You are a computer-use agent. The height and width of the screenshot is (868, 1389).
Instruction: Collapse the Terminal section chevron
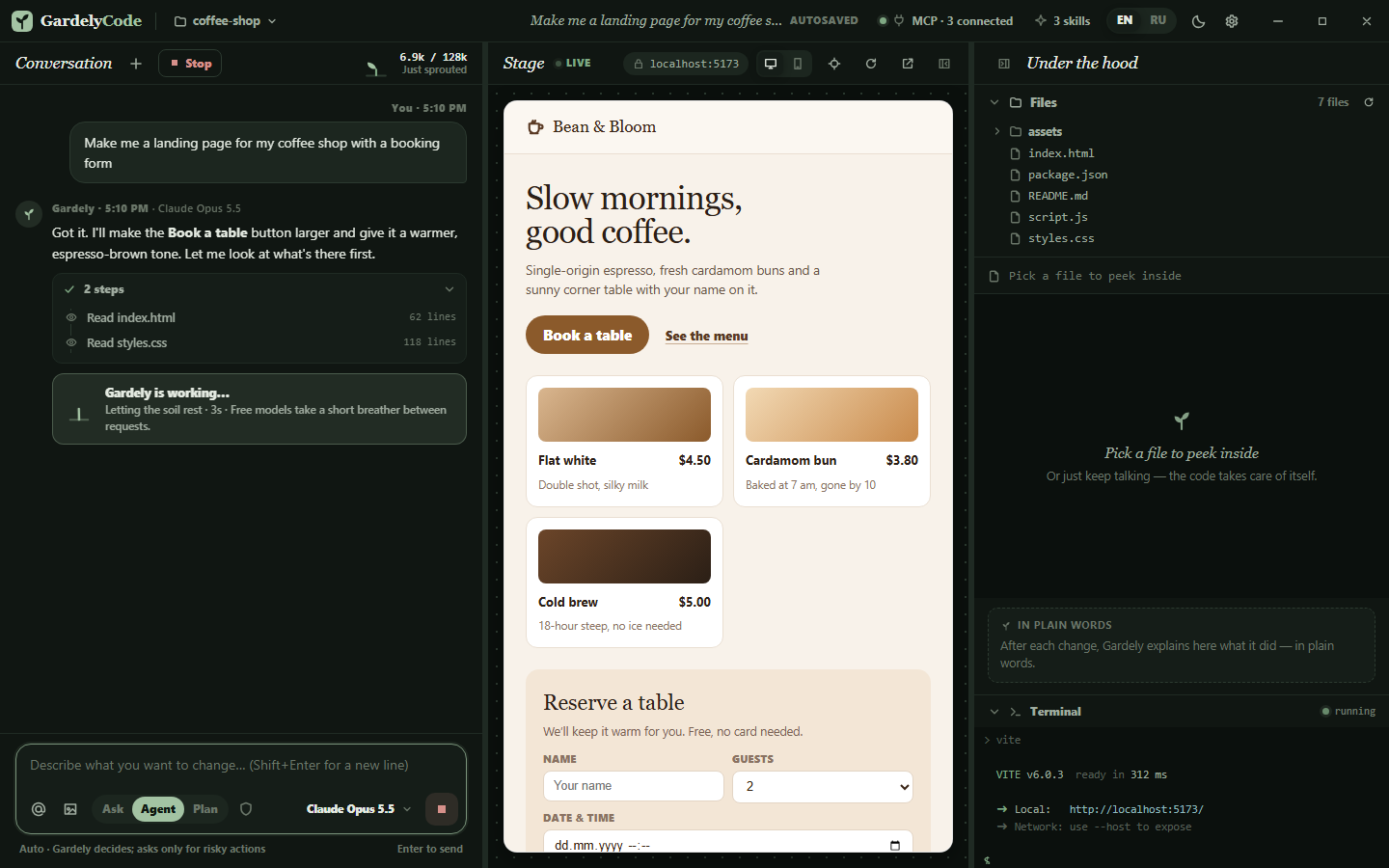pyautogui.click(x=994, y=712)
